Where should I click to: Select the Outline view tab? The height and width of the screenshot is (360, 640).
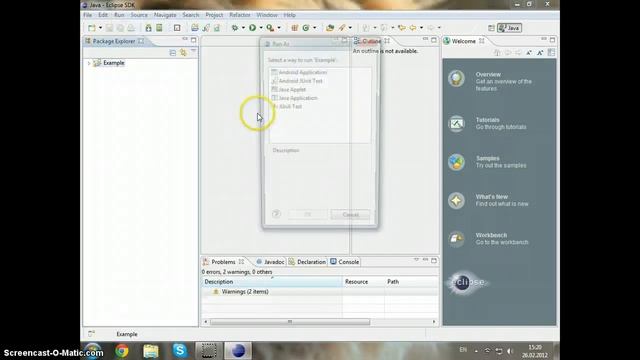pyautogui.click(x=371, y=41)
